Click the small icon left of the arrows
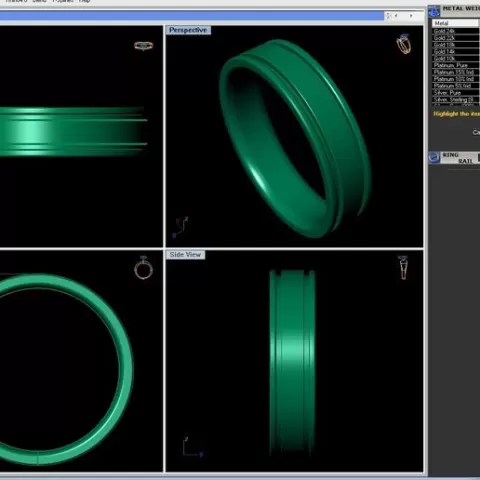 (388, 16)
